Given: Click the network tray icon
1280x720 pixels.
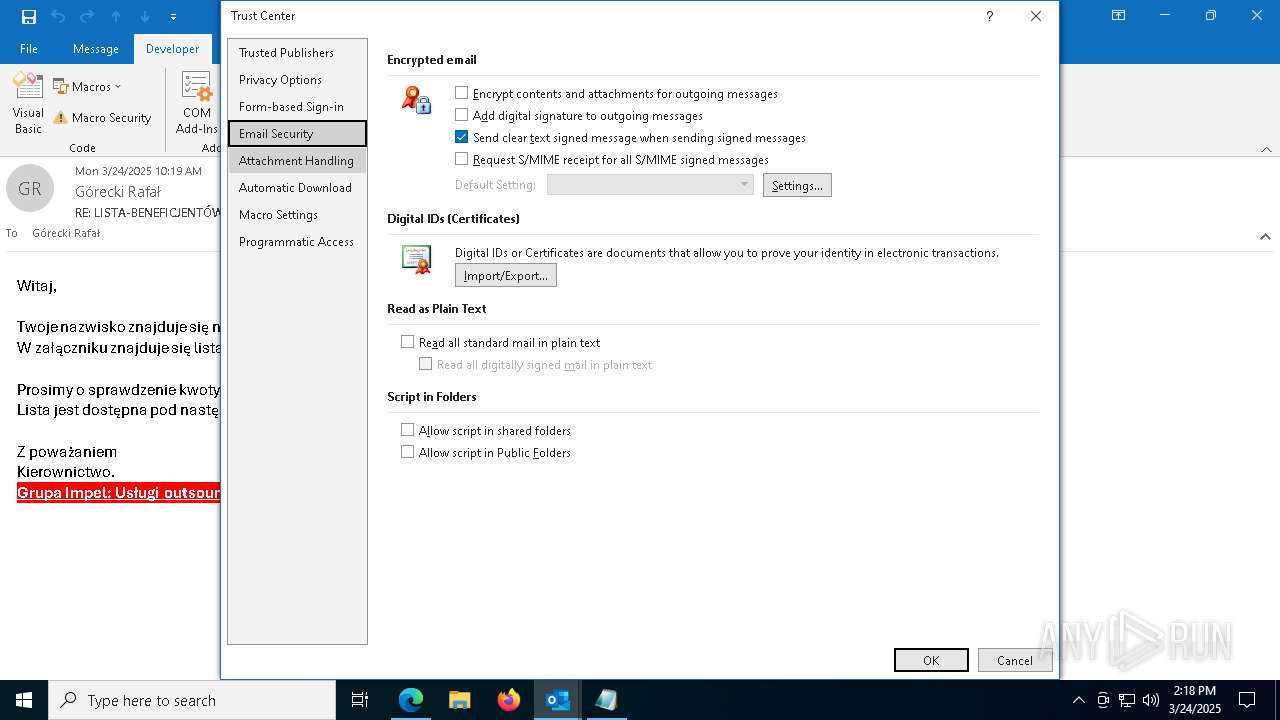Looking at the screenshot, I should 1127,700.
